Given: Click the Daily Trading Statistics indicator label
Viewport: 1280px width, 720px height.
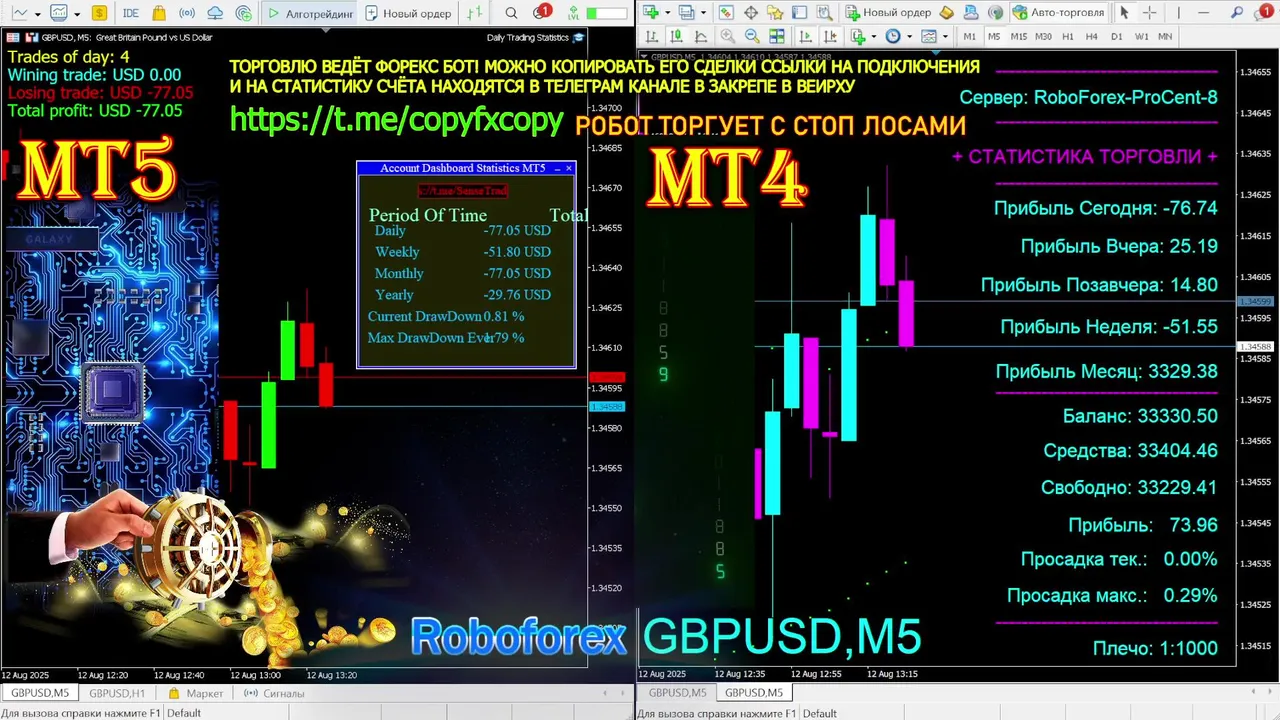Looking at the screenshot, I should click(x=527, y=37).
